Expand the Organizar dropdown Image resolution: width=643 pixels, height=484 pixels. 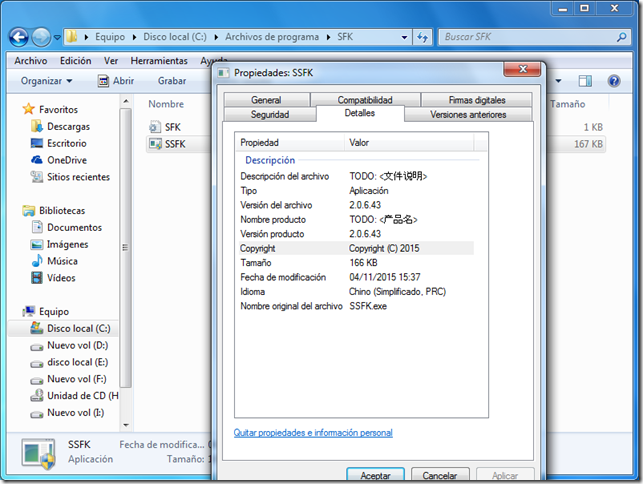(46, 81)
